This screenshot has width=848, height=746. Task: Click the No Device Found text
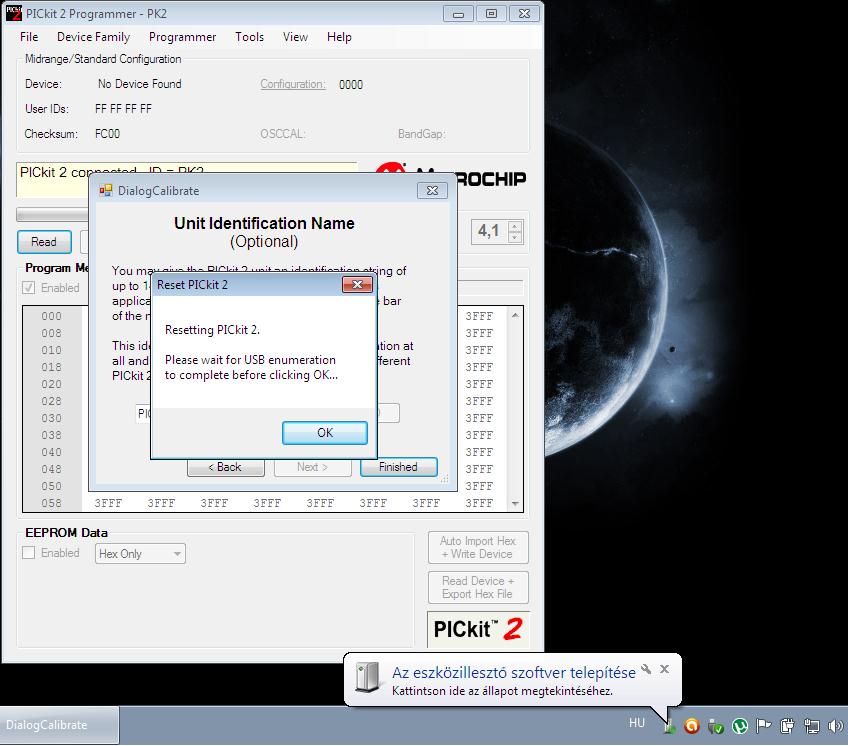140,84
